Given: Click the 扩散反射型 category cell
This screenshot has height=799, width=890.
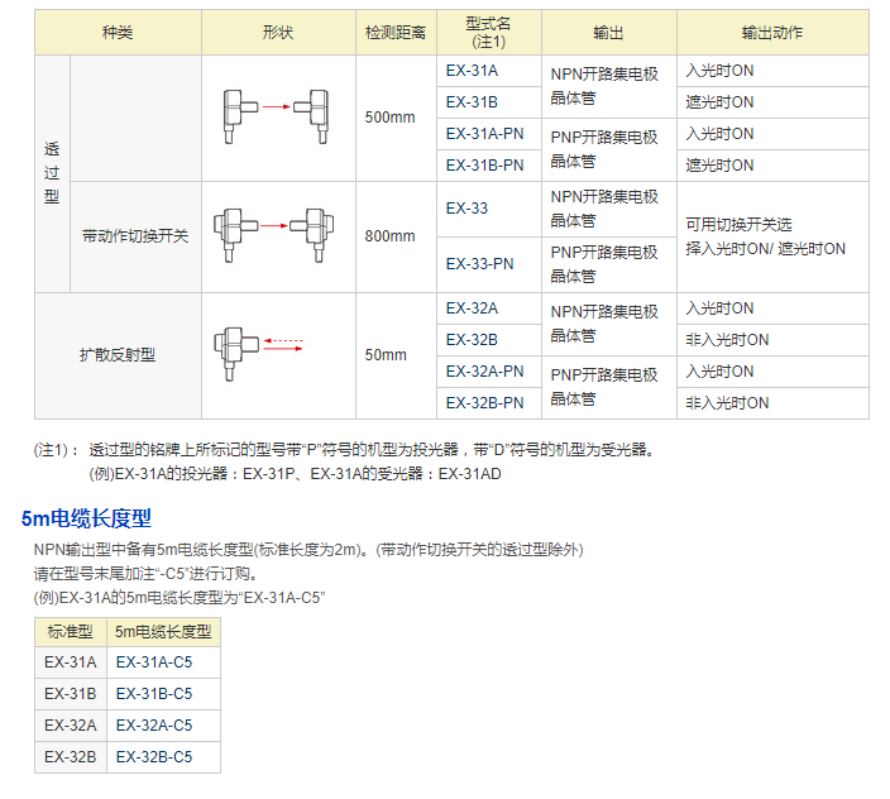Looking at the screenshot, I should [x=118, y=354].
